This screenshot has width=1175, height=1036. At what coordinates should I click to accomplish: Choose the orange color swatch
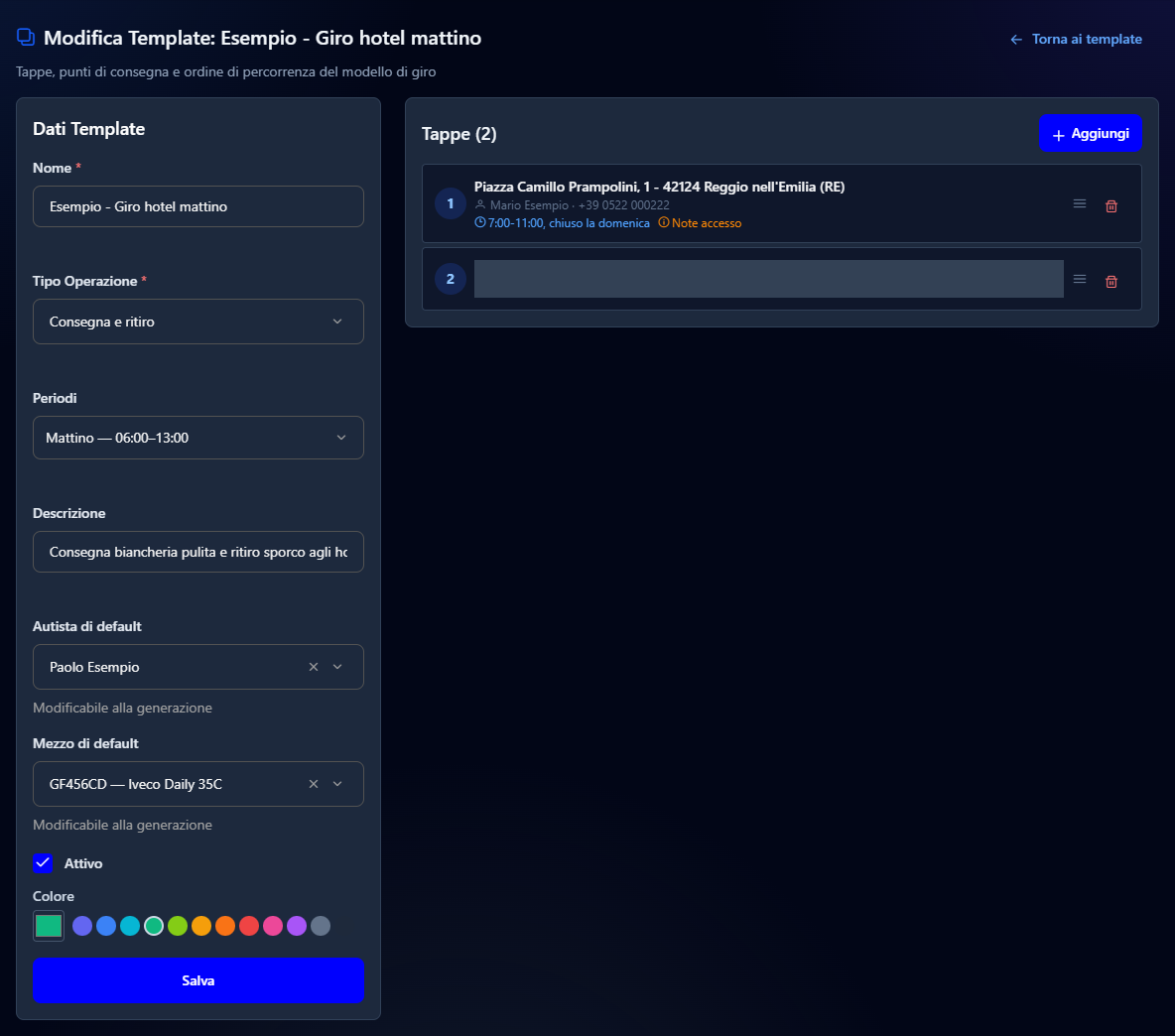coord(225,926)
